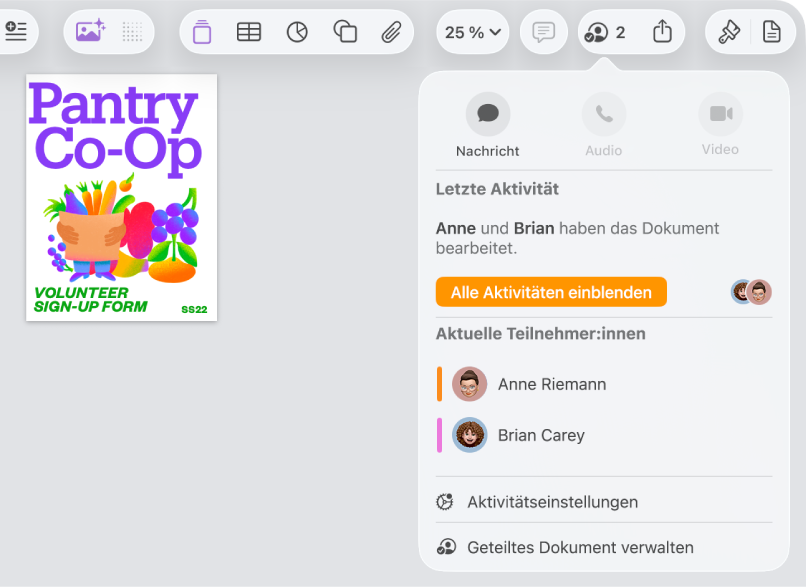Open the Document settings icon
This screenshot has height=588, width=806.
point(772,32)
